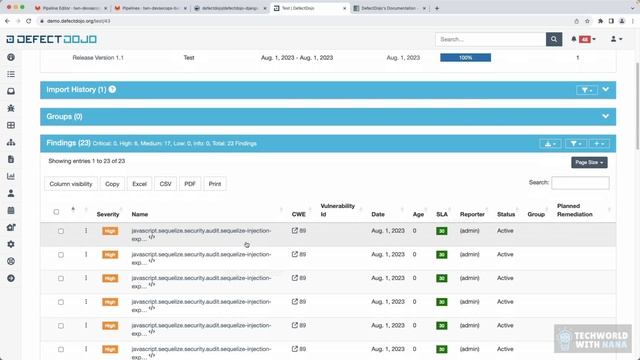
Task: Open the notifications bell with red badge
Action: click(x=583, y=39)
